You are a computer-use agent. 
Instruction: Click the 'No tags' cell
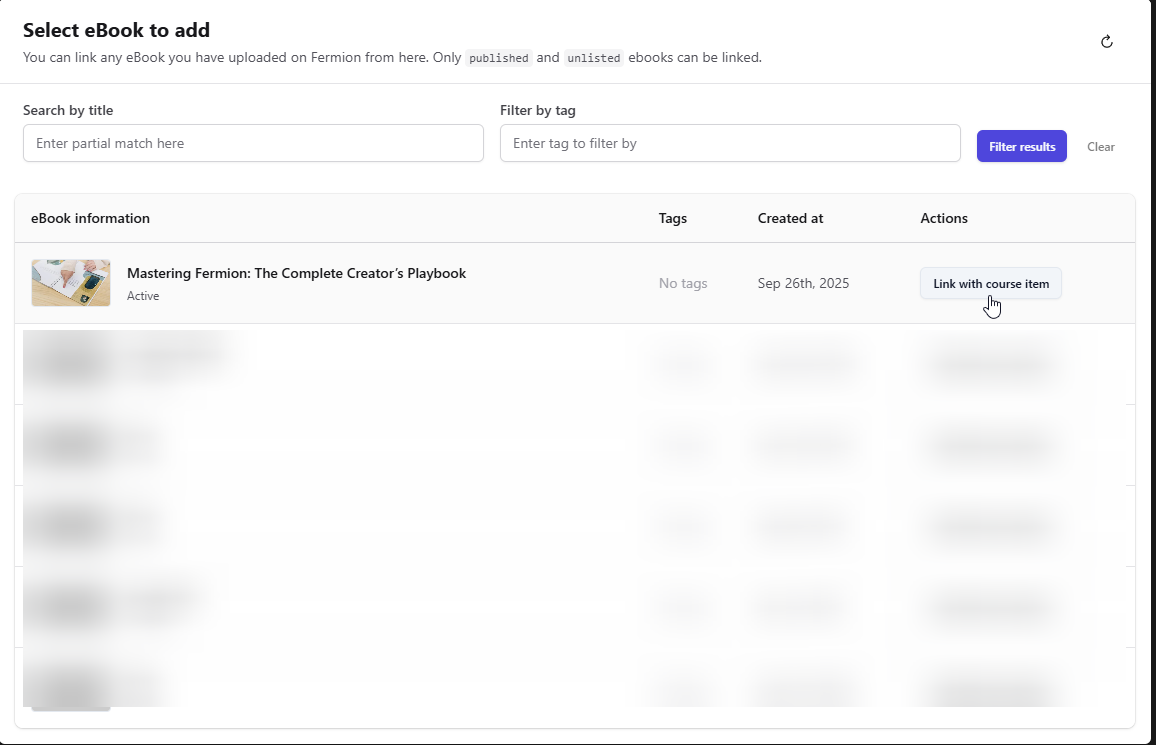[x=682, y=284]
